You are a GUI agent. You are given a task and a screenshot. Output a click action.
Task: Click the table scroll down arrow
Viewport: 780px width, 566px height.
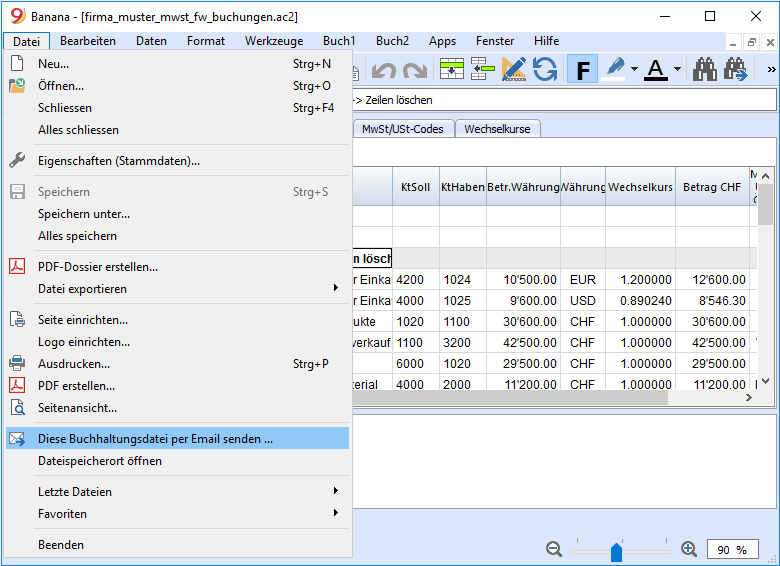point(766,381)
